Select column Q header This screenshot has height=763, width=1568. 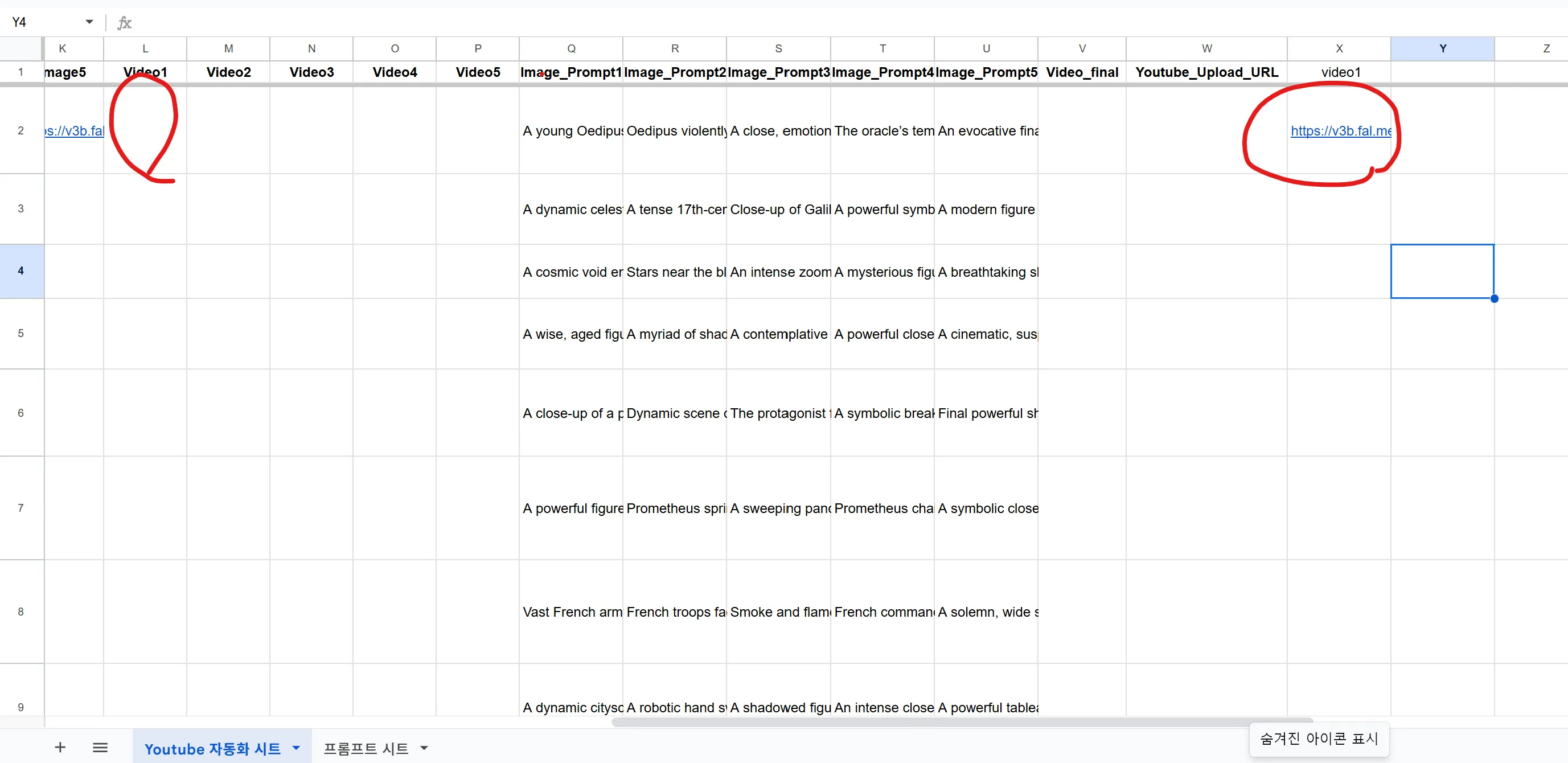coord(570,48)
